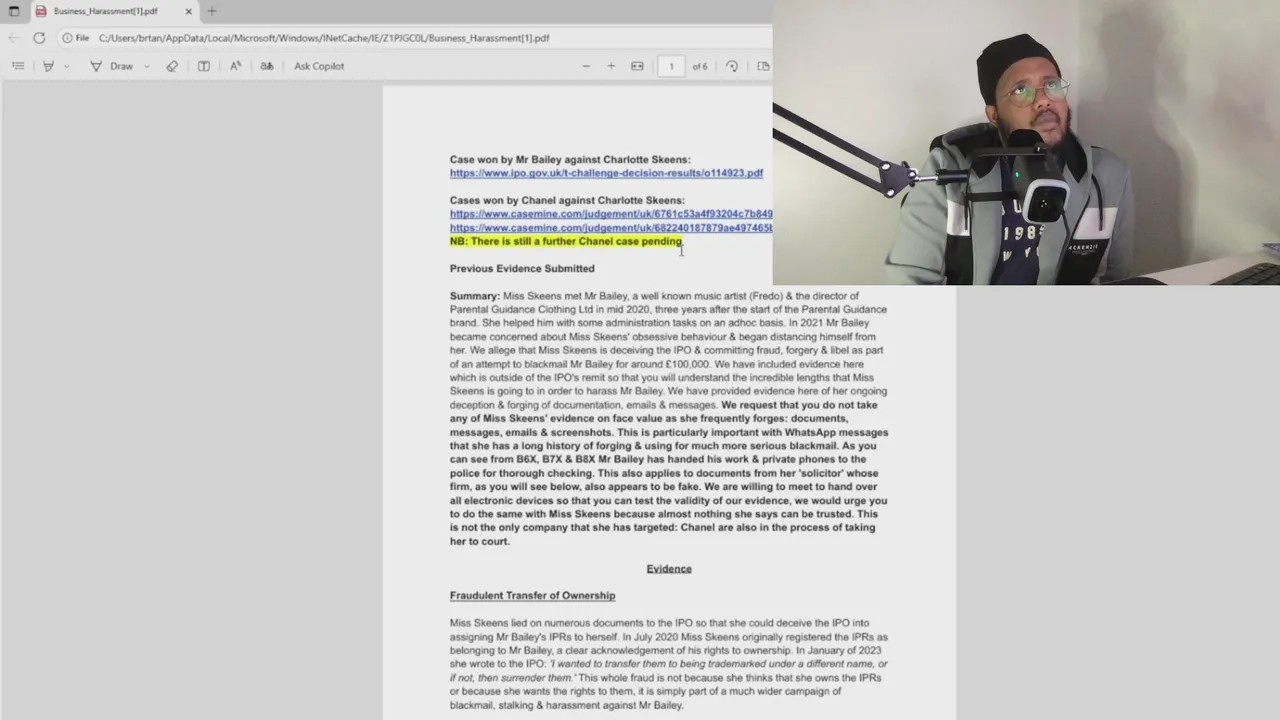Open Ask Copilot

(319, 66)
